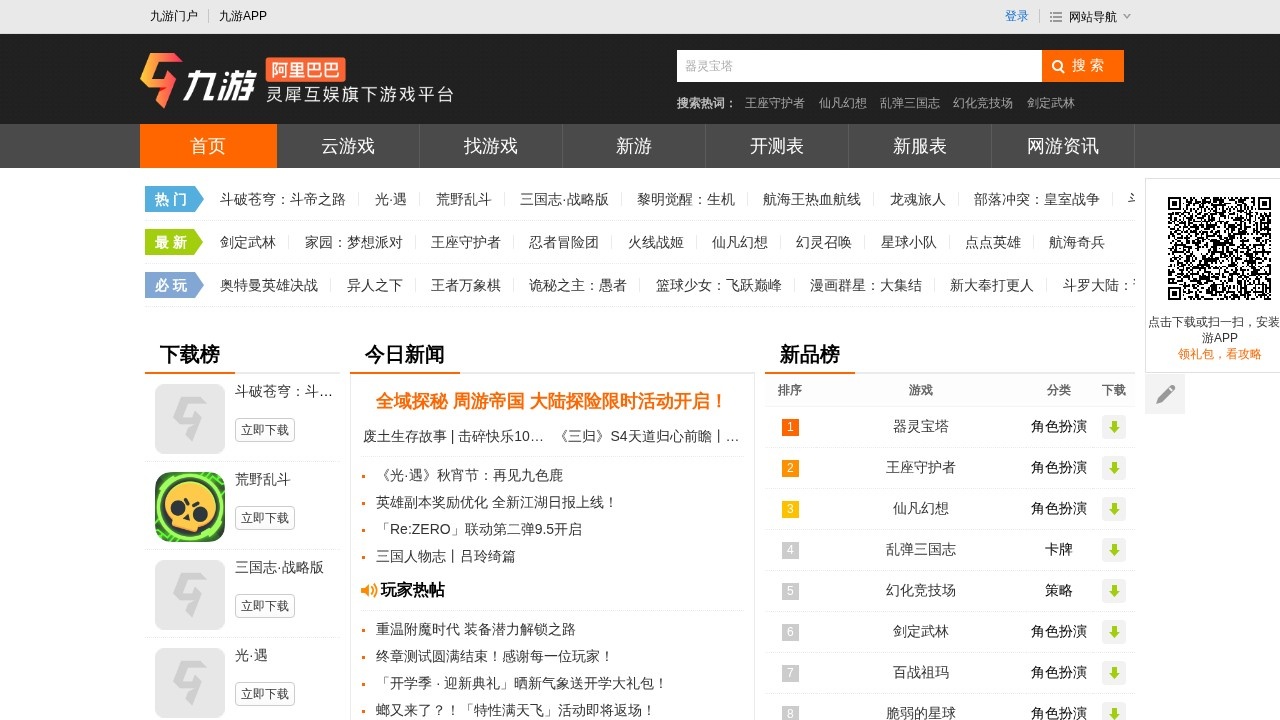Click 家园：梦想派对 in the 最新 row
The height and width of the screenshot is (720, 1280).
point(354,242)
